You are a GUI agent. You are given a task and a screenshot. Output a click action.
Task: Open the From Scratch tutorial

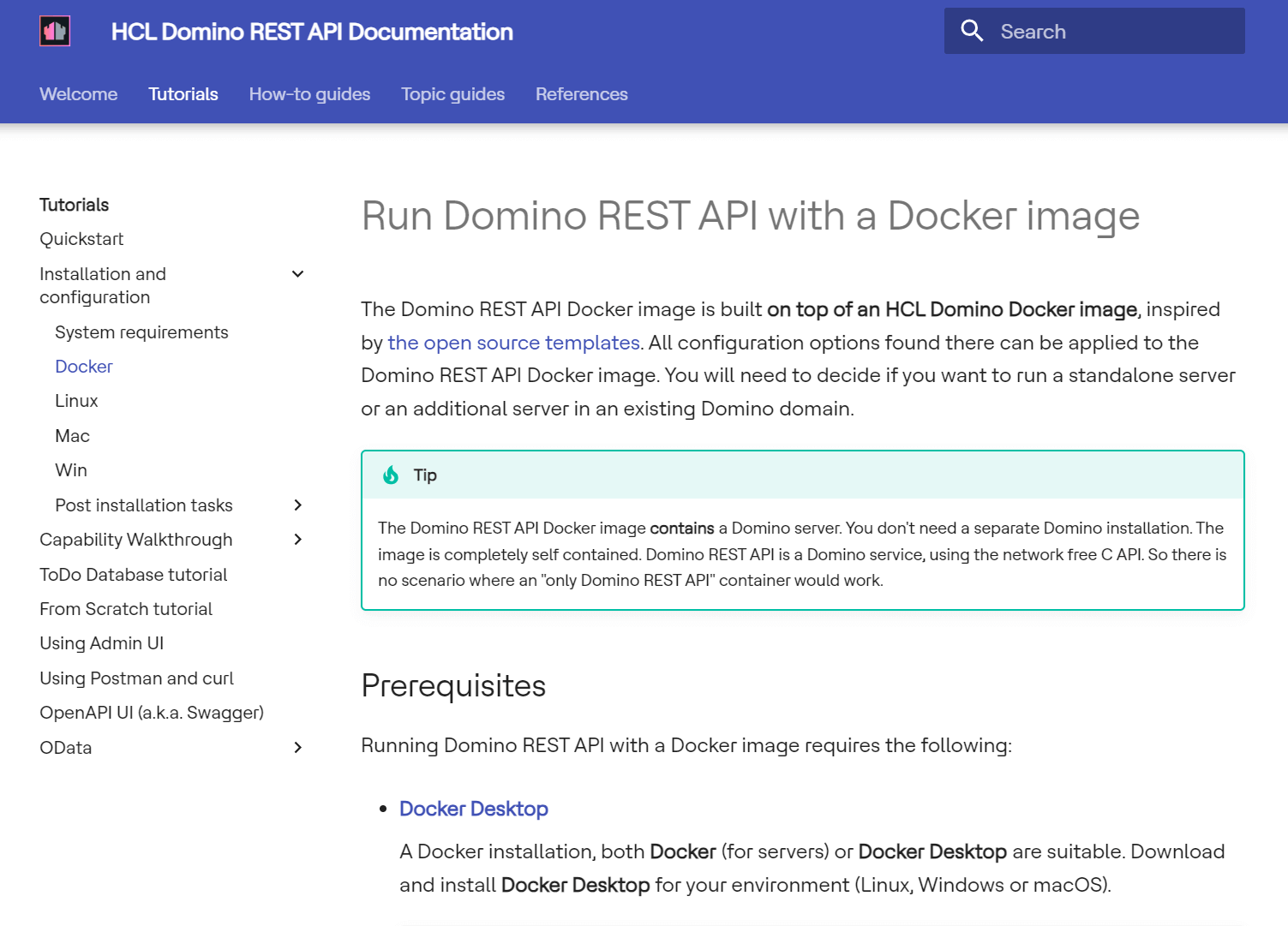coord(126,609)
